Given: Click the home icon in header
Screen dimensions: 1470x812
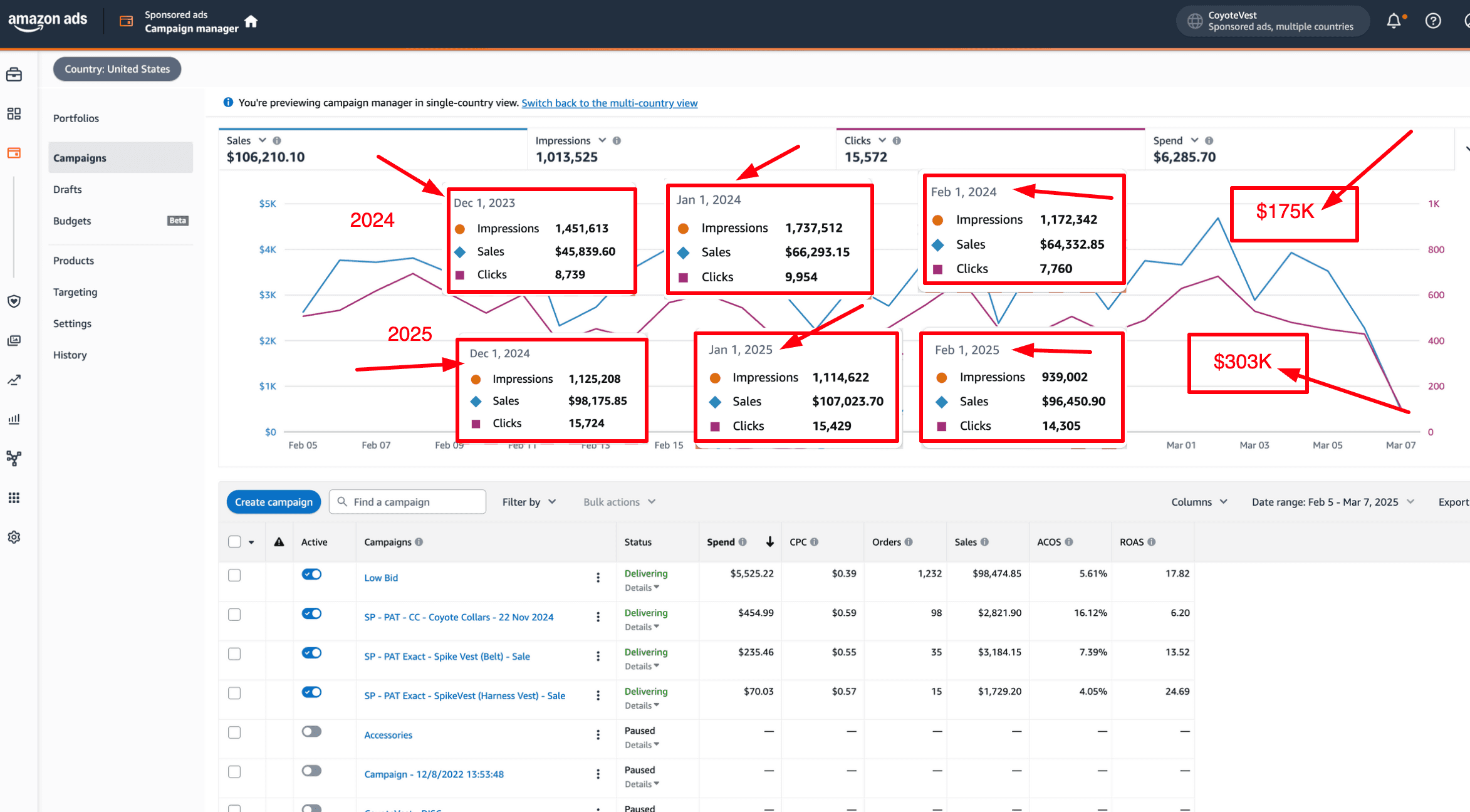Looking at the screenshot, I should 251,22.
